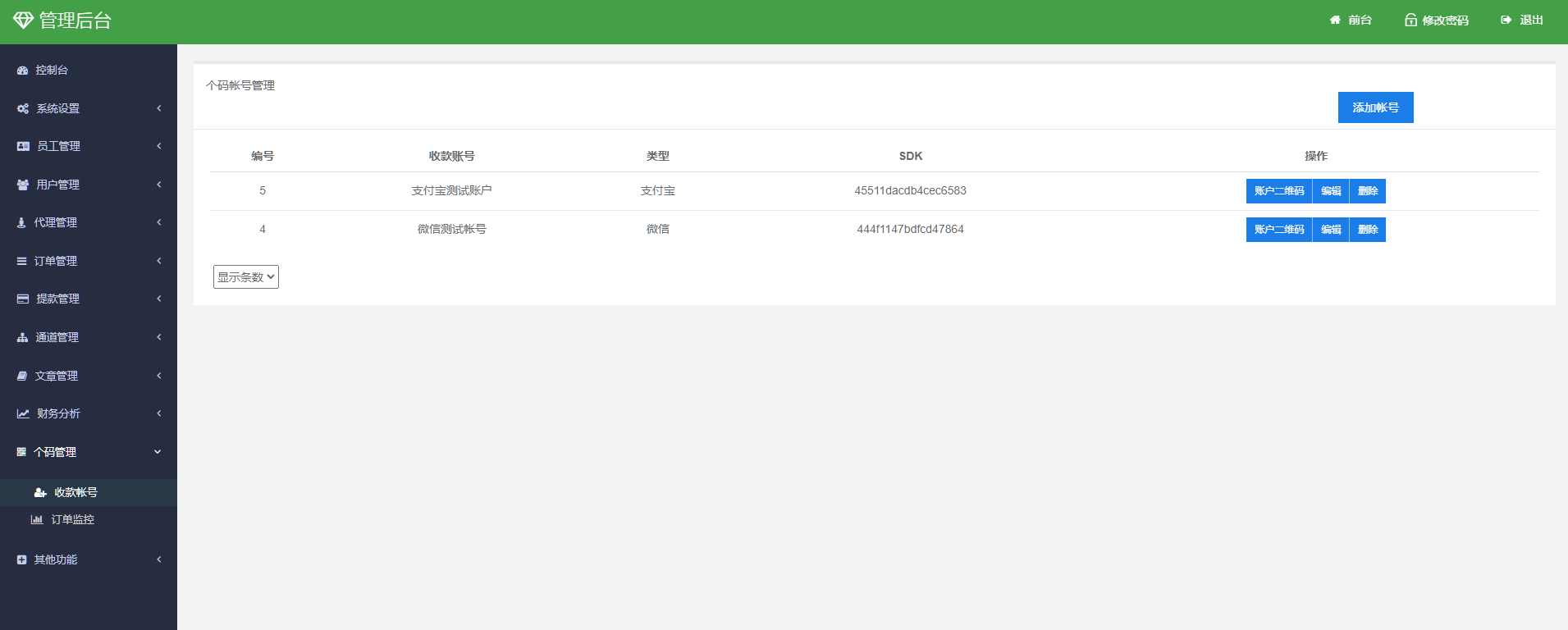The image size is (1568, 630).
Task: Open the 系统设置 menu label
Action: (58, 108)
